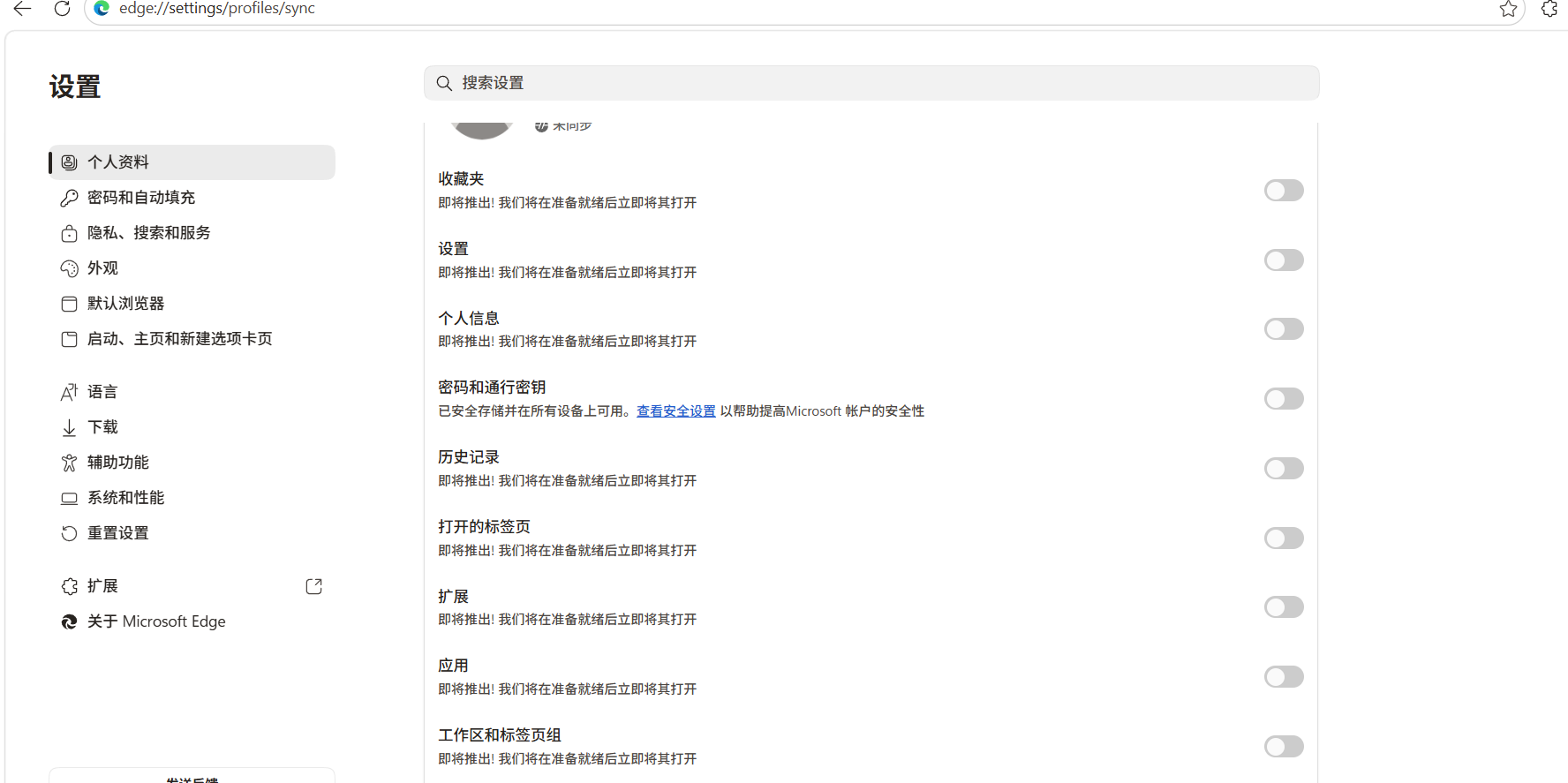Click the 搜索设置 search field
The height and width of the screenshot is (783, 1568).
871,83
